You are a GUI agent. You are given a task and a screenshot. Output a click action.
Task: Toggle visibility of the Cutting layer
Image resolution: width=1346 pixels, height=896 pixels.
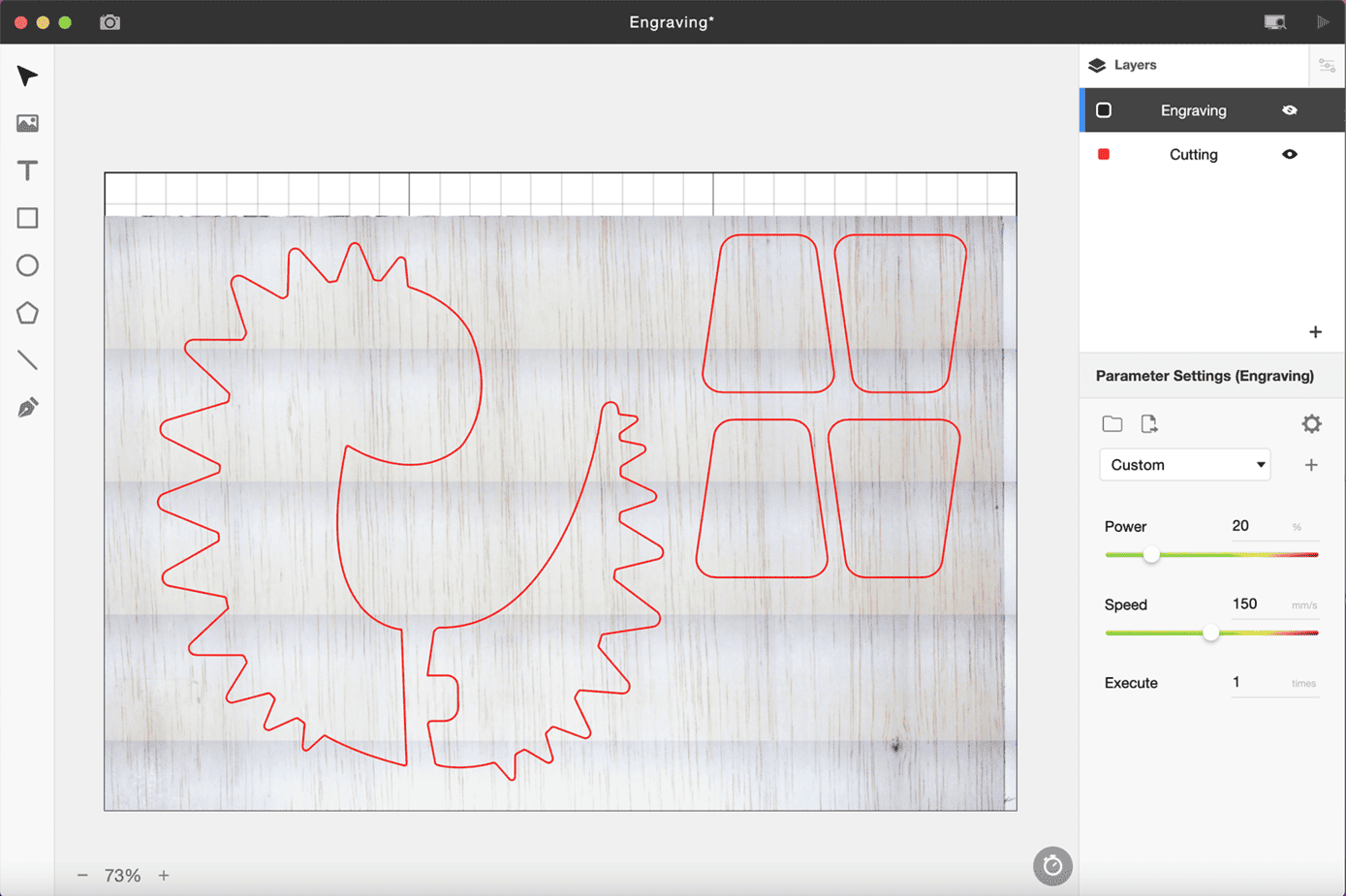(x=1289, y=155)
